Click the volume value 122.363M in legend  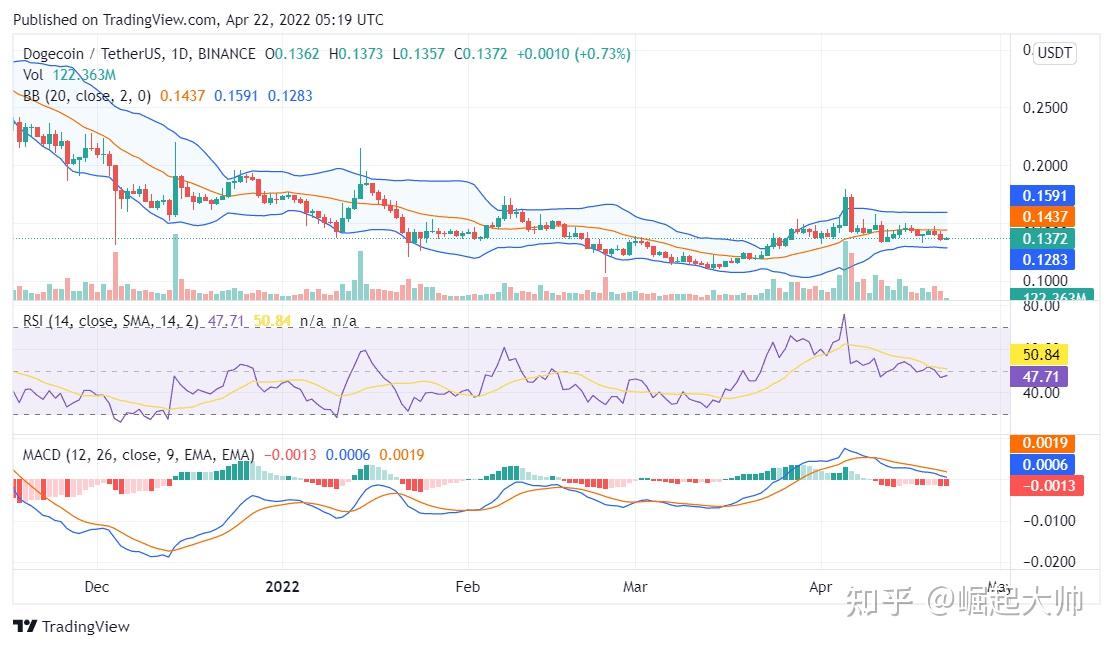pos(84,75)
